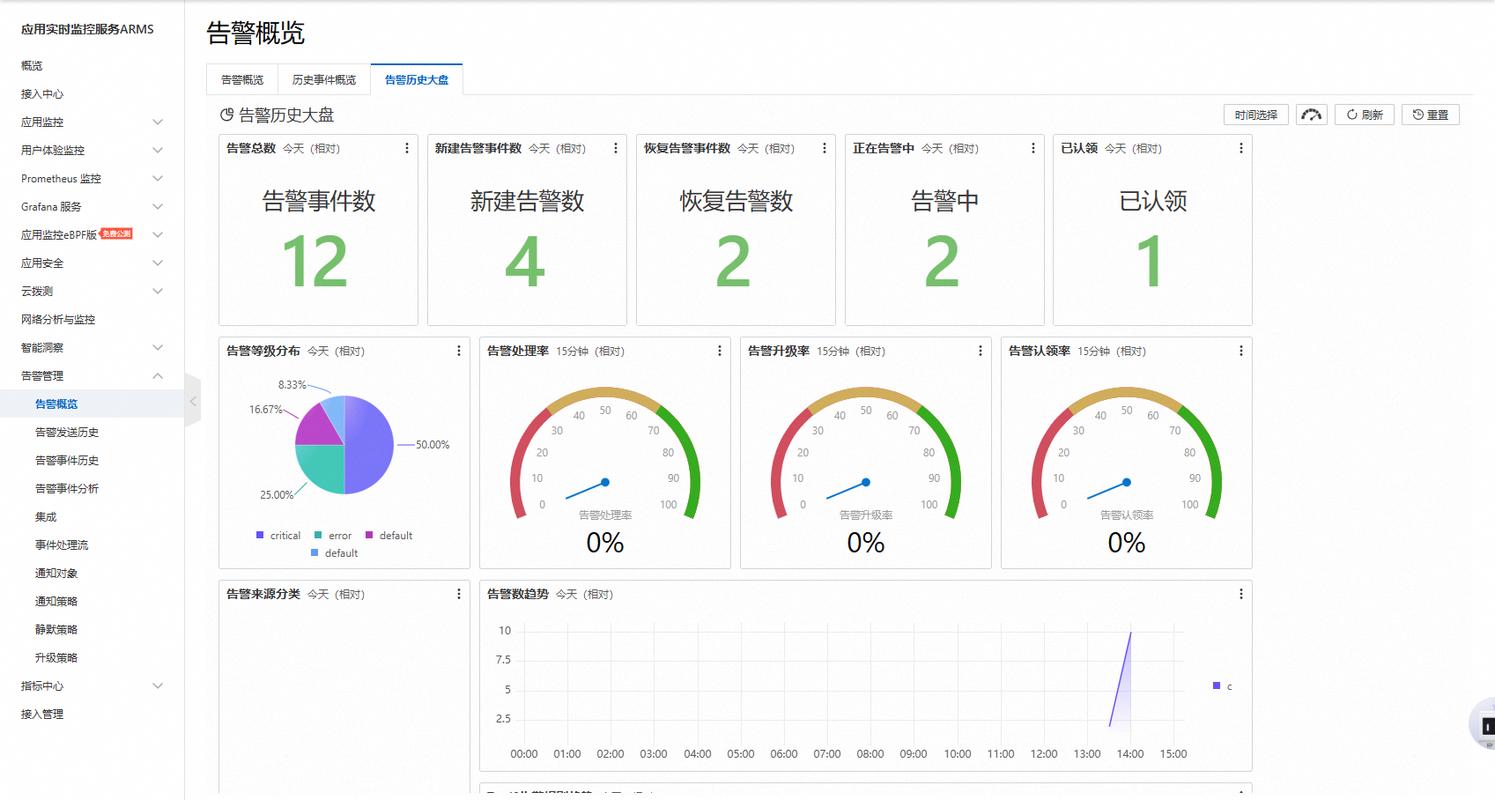Click the 告警认领率 gauge needle
This screenshot has width=1495, height=800.
pyautogui.click(x=1108, y=490)
